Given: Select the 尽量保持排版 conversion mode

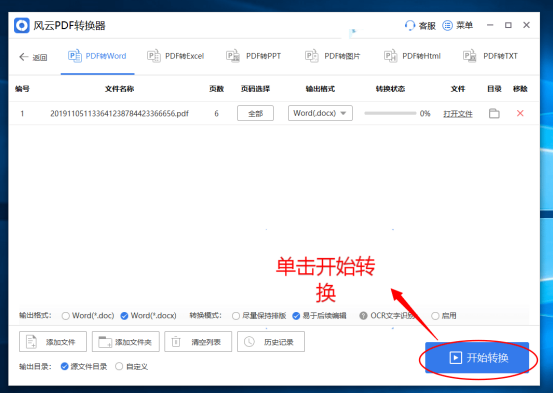Looking at the screenshot, I should click(x=236, y=316).
